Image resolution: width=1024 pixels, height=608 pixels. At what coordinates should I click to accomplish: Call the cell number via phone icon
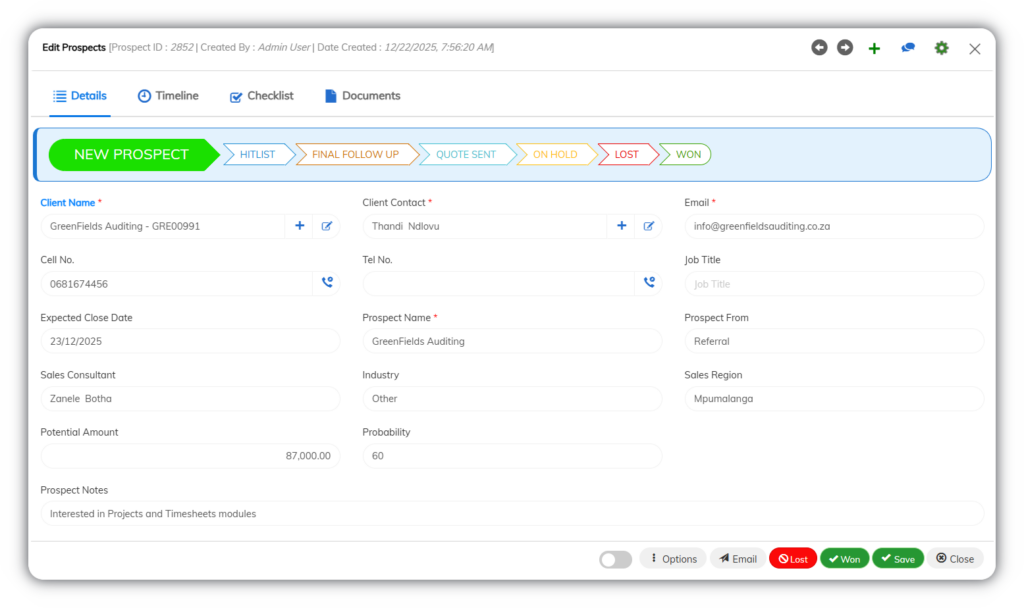pos(327,283)
